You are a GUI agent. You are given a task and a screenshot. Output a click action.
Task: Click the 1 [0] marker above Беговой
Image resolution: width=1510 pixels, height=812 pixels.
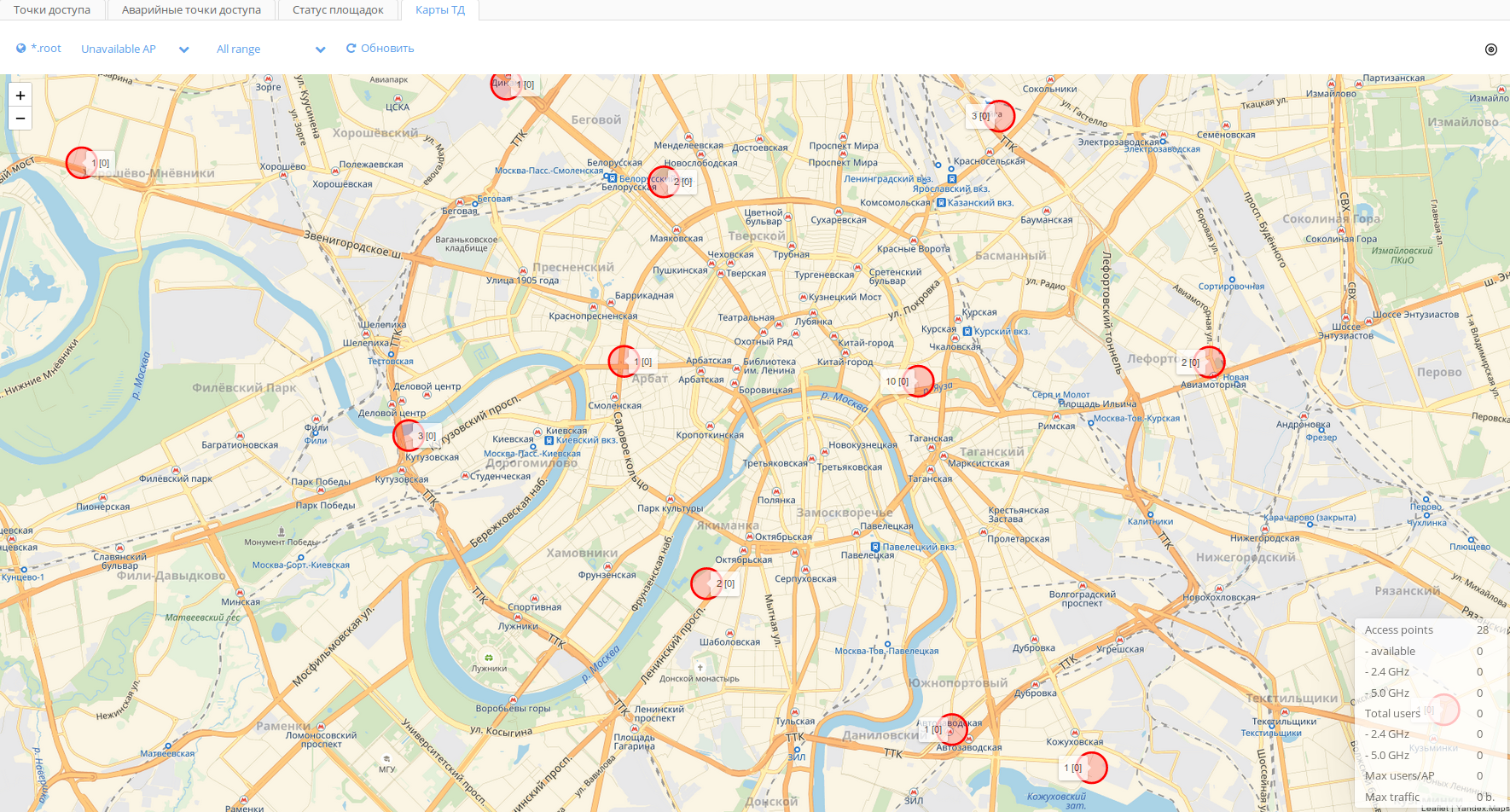(507, 84)
